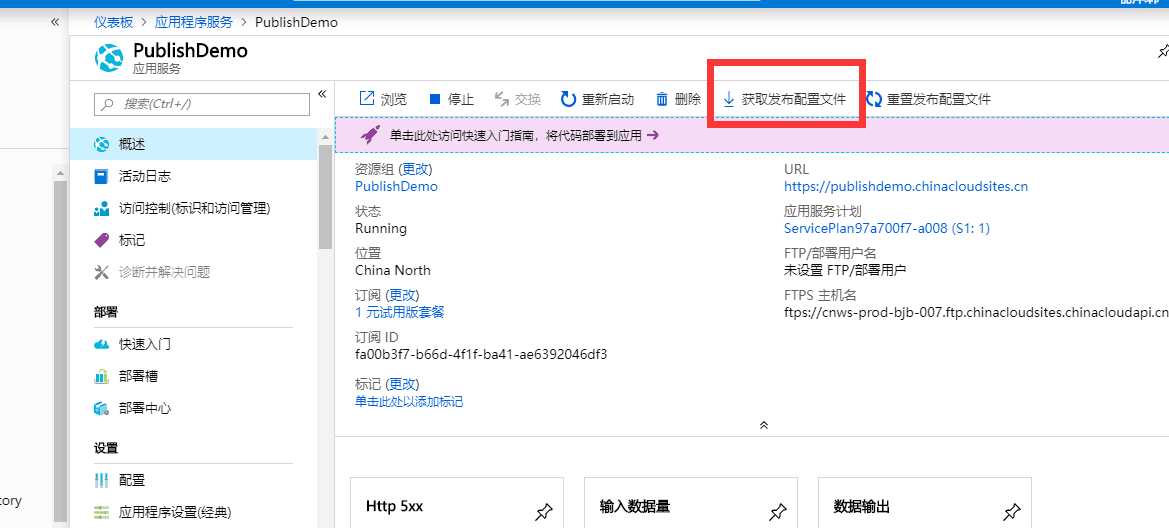Open Deployment Center (部署中心) item
The image size is (1169, 528).
coord(194,409)
